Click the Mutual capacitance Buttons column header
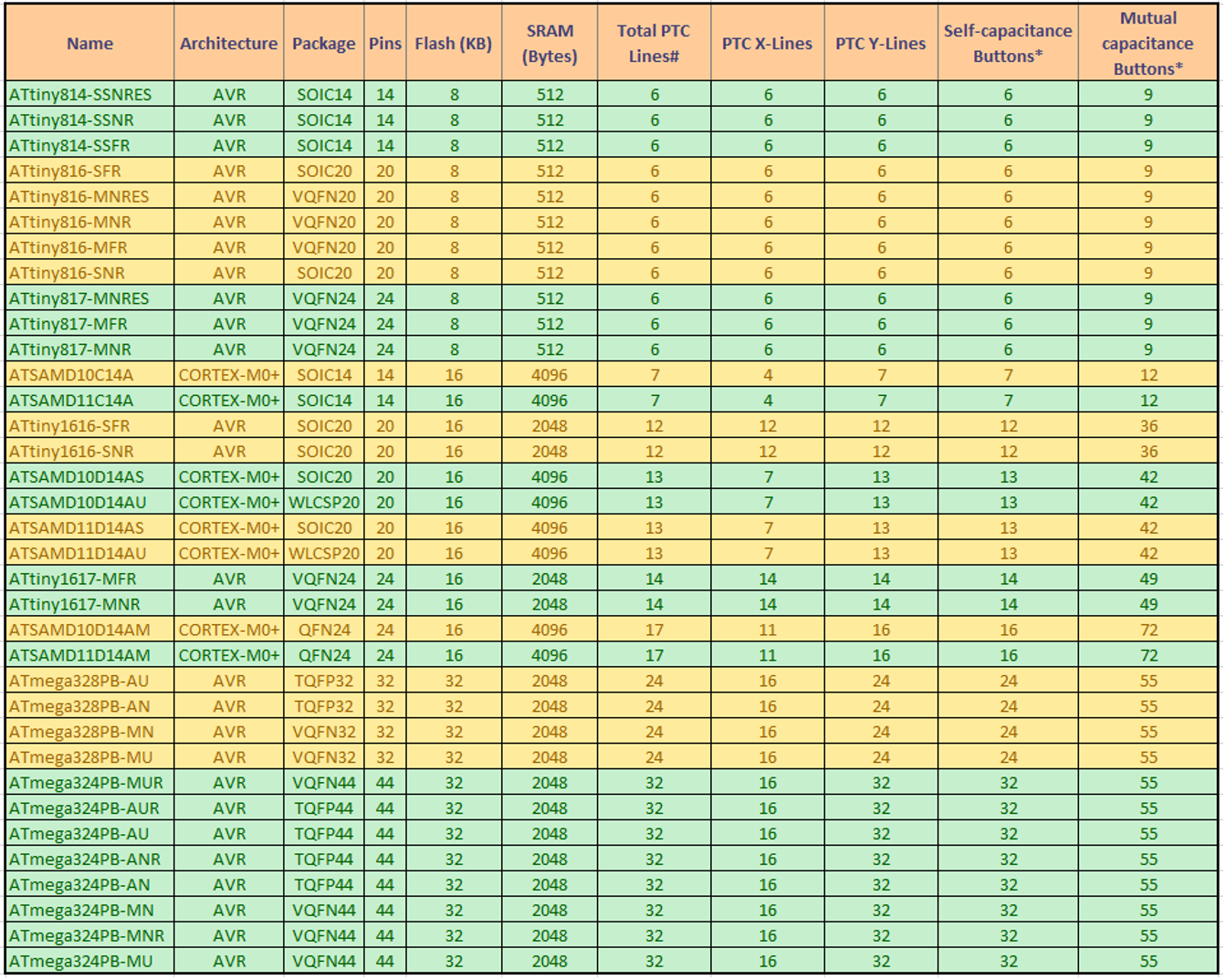This screenshot has width=1225, height=980. [1147, 42]
